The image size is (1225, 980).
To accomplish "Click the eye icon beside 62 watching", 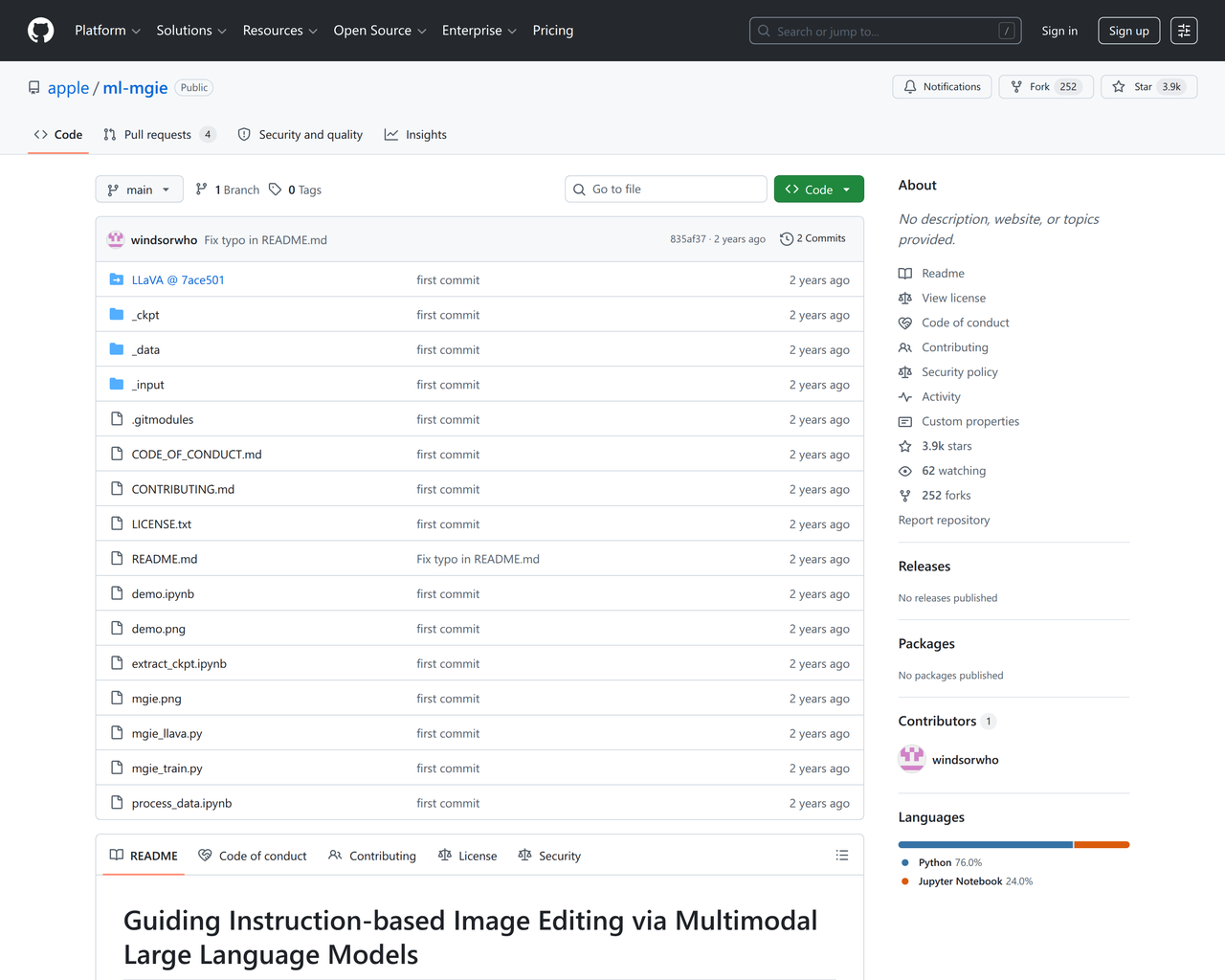I will [905, 471].
